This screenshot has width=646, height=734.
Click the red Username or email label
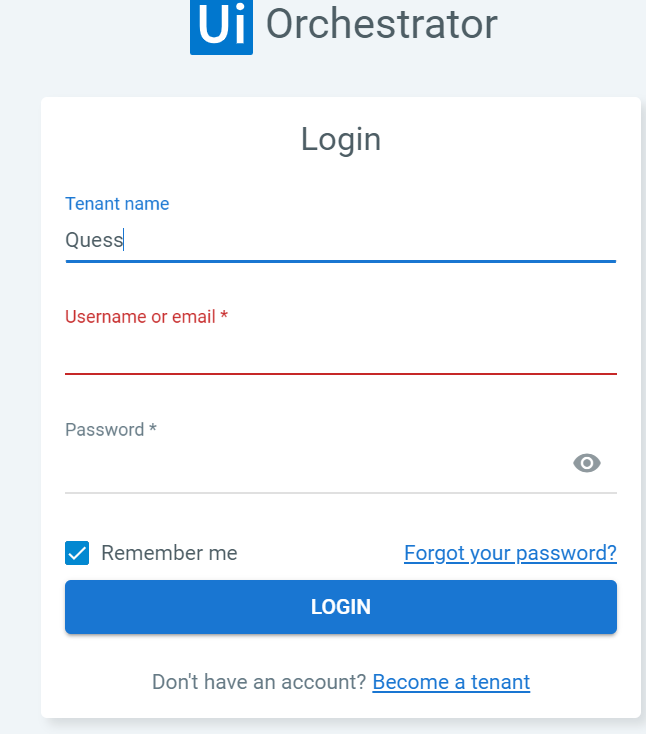click(140, 317)
